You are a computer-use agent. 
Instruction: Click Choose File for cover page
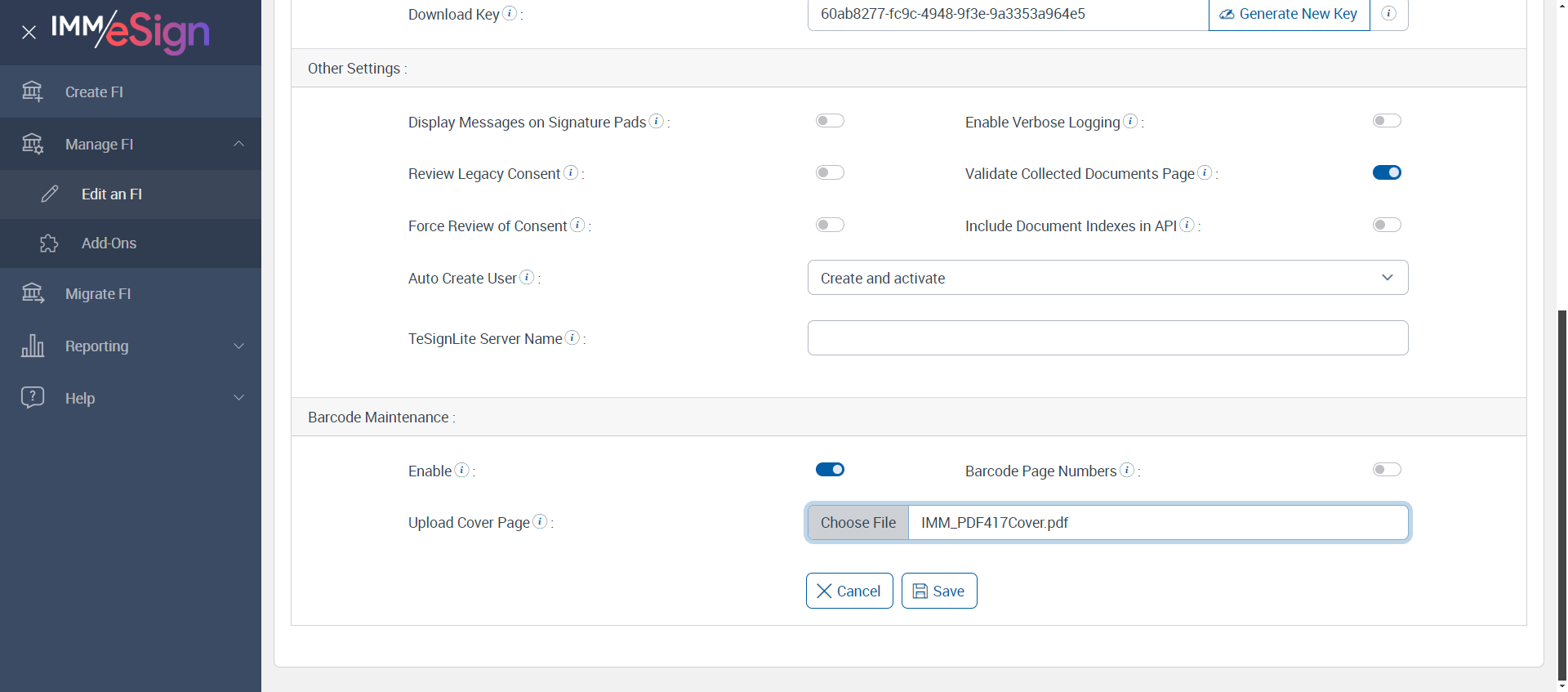(857, 523)
